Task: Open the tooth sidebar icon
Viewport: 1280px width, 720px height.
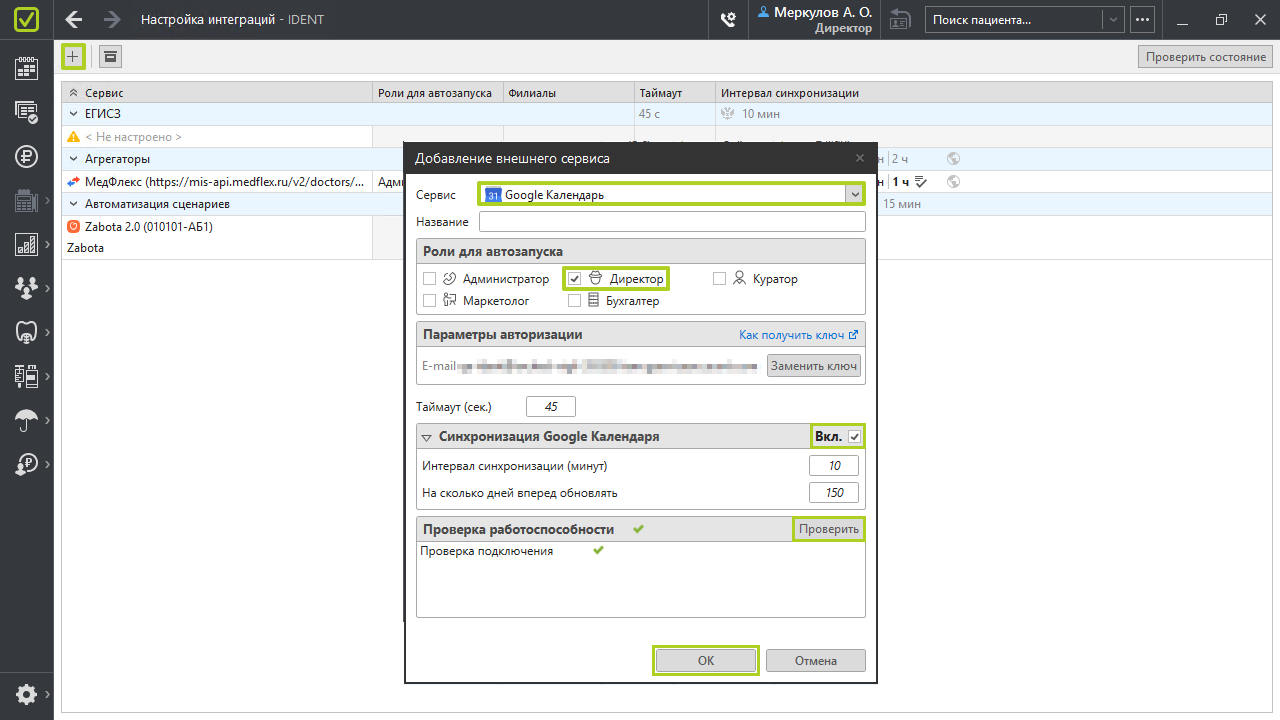Action: coord(27,331)
